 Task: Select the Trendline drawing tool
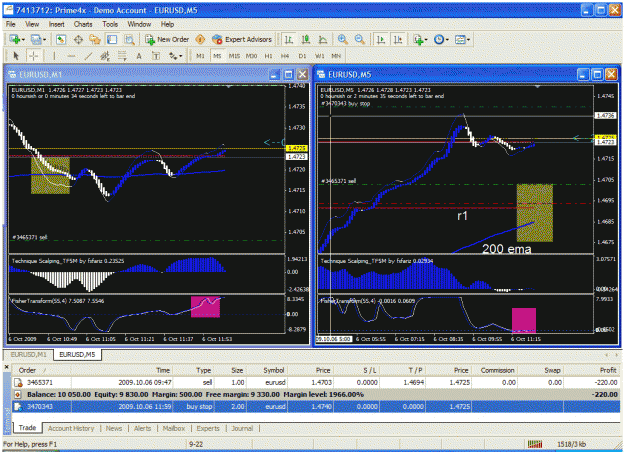(88, 56)
